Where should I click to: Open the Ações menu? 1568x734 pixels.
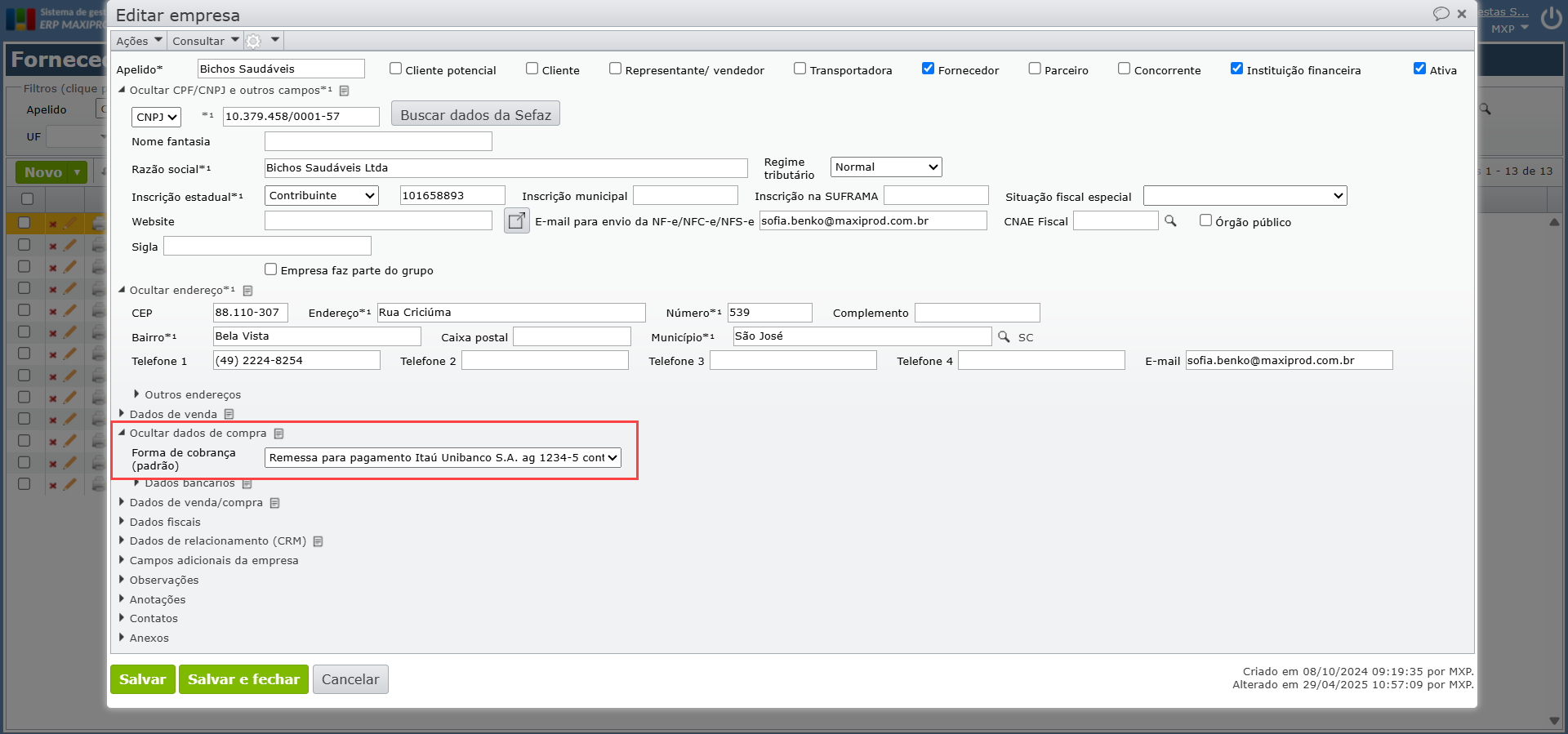[139, 41]
